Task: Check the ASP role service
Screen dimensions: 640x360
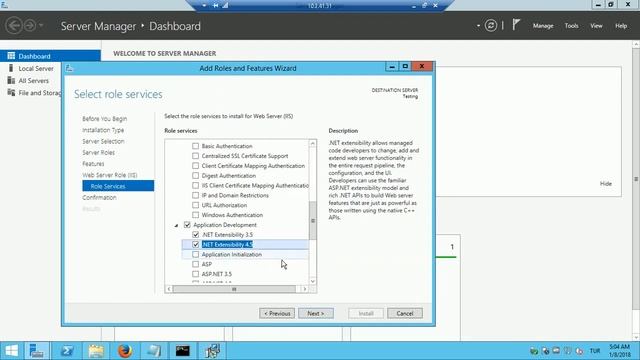Action: click(196, 264)
